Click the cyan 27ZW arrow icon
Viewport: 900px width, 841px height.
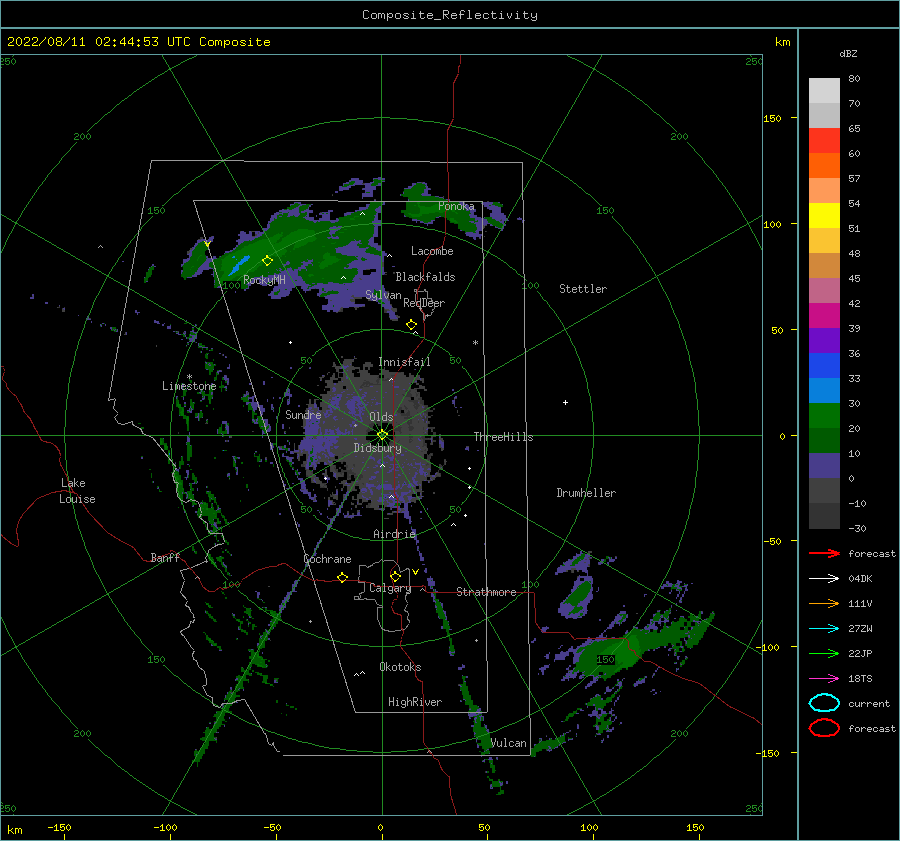(x=824, y=629)
